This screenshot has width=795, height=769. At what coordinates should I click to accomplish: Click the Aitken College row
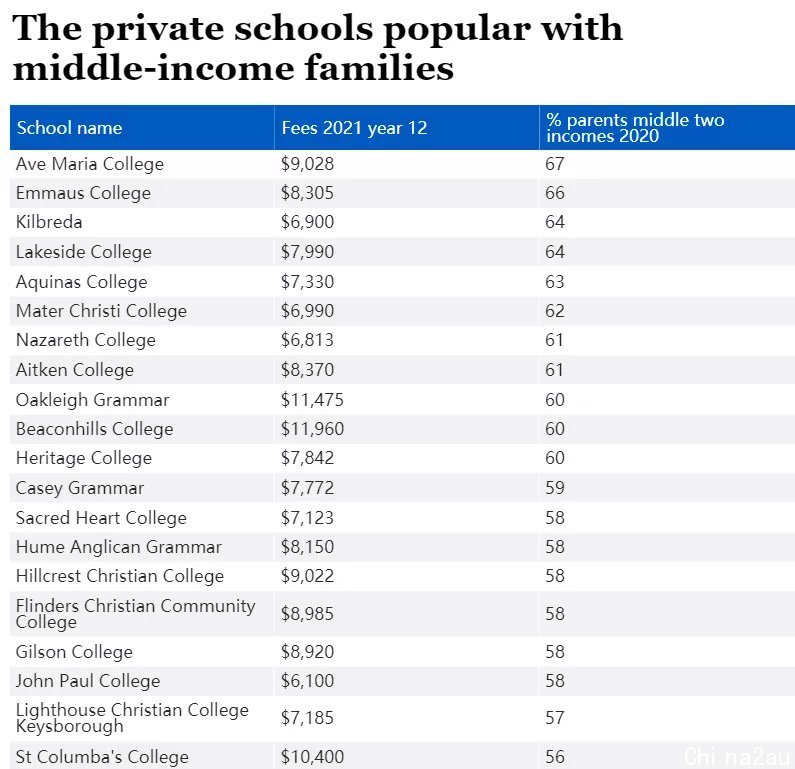403,370
